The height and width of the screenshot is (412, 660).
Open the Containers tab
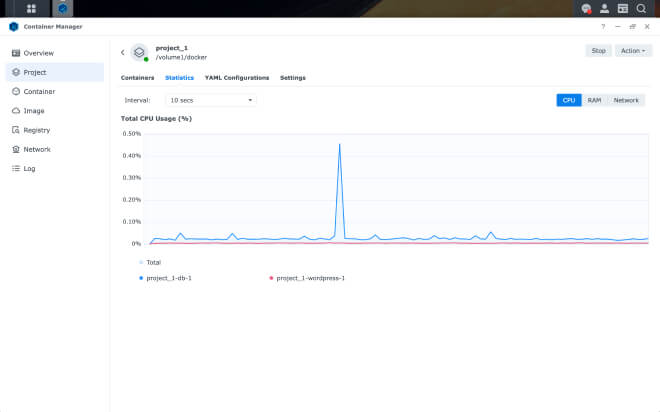coord(137,78)
